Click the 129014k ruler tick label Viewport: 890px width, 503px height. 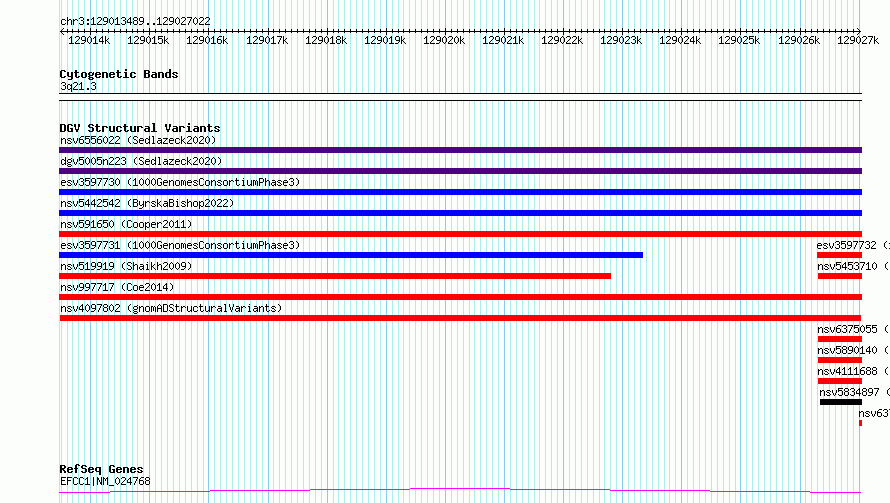pos(89,40)
